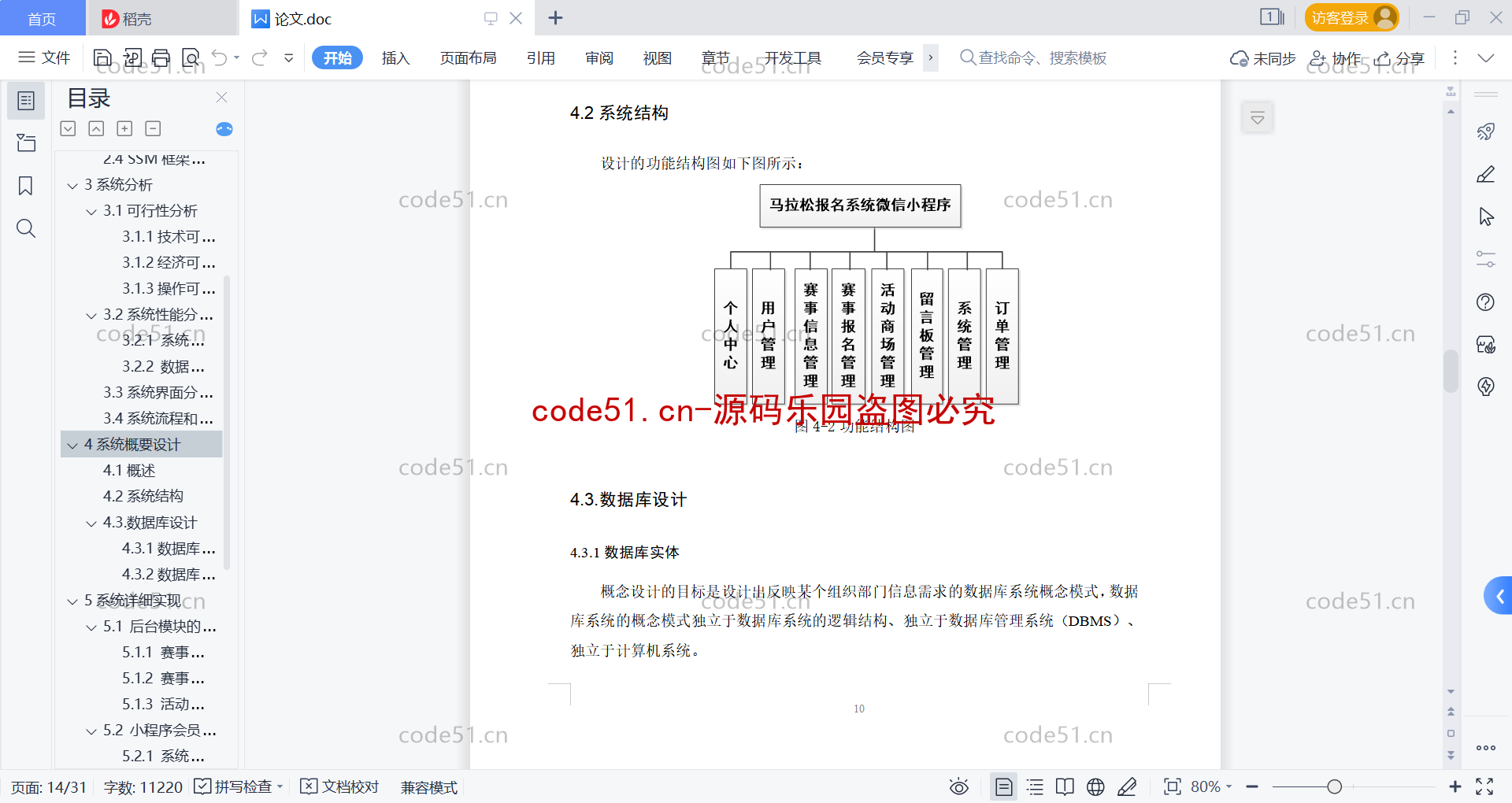
Task: Select the cursor selection tool in right sidebar
Action: click(1486, 216)
